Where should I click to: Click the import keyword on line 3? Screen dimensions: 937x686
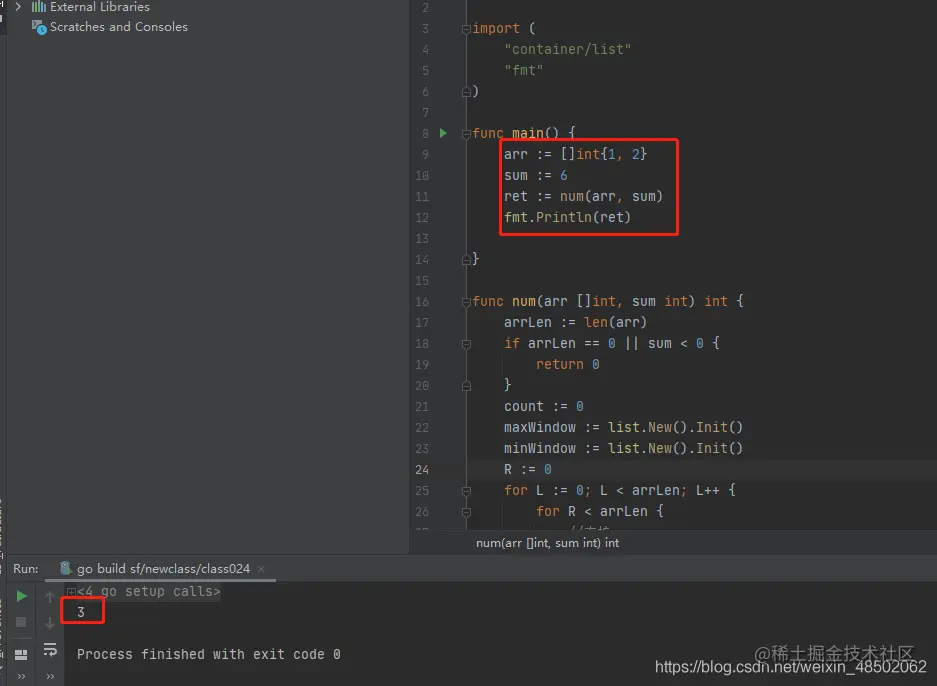pos(496,28)
